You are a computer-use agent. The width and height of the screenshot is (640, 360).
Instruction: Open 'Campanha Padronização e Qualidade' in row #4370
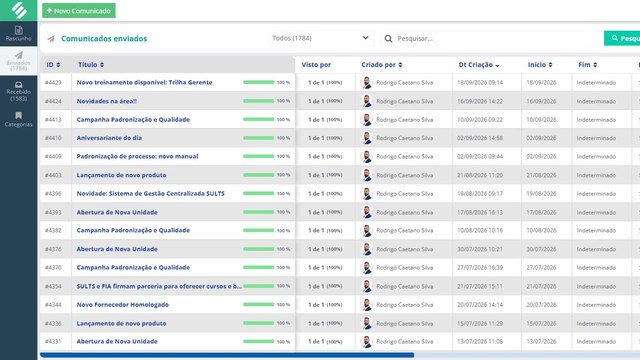[x=133, y=267]
